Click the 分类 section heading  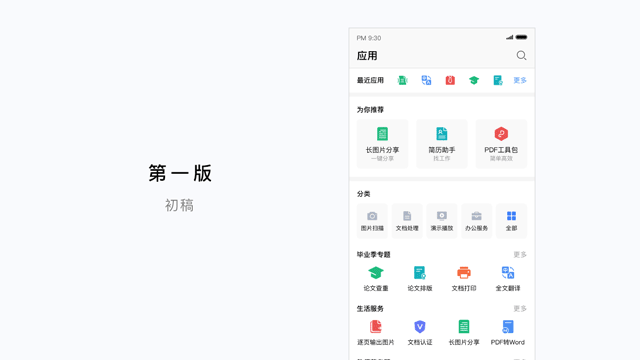pyautogui.click(x=363, y=194)
